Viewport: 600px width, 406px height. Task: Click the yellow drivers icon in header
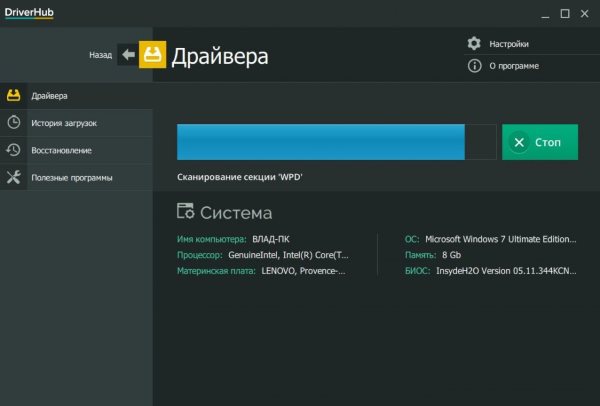[153, 54]
